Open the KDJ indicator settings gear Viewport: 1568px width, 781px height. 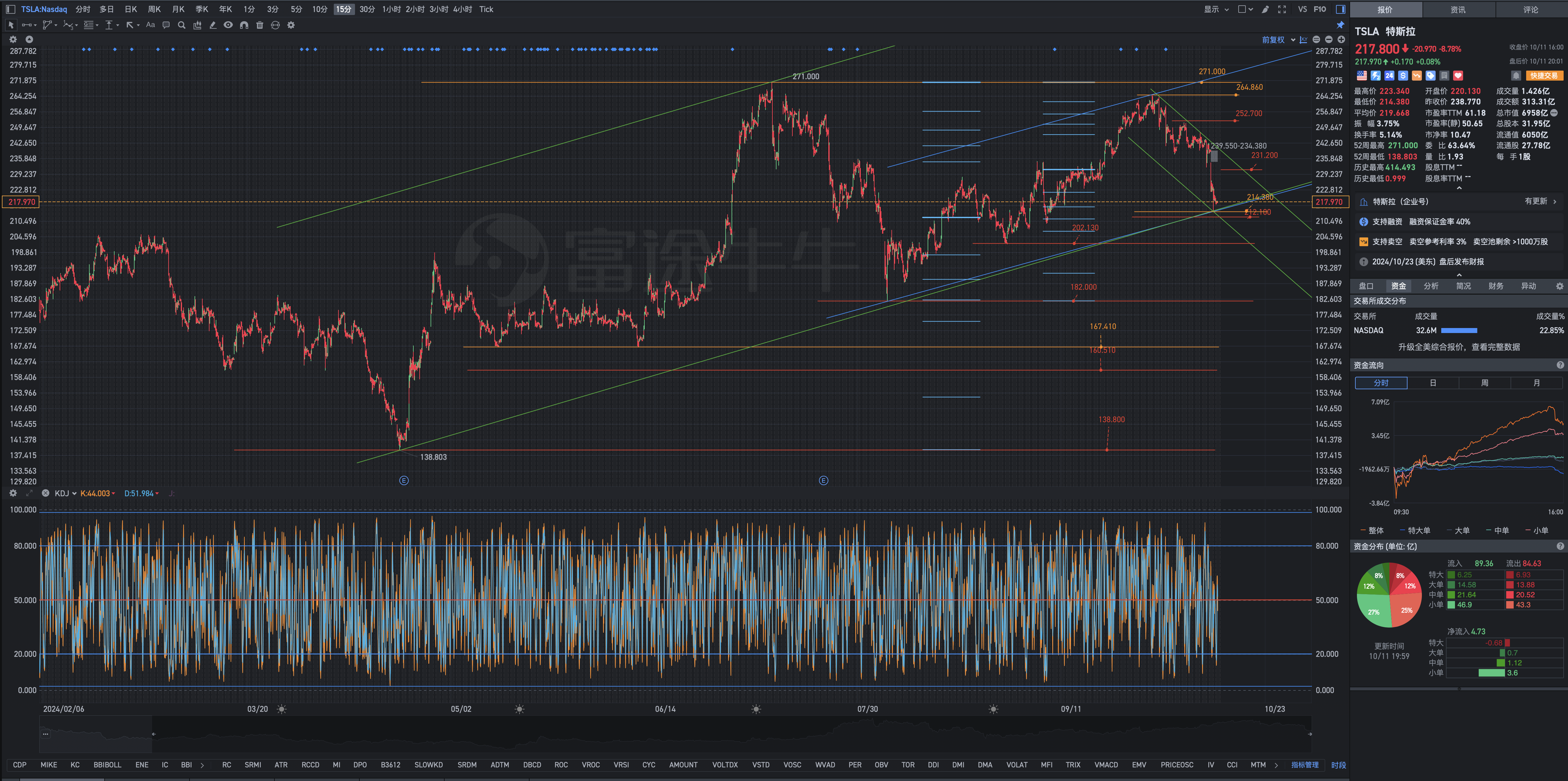[x=13, y=493]
